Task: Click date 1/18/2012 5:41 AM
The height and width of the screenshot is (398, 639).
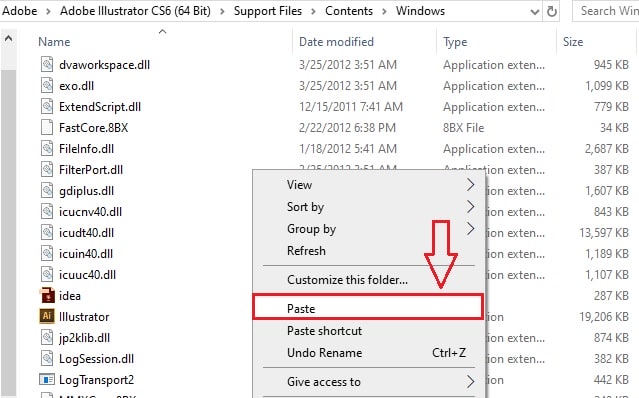Action: point(348,149)
